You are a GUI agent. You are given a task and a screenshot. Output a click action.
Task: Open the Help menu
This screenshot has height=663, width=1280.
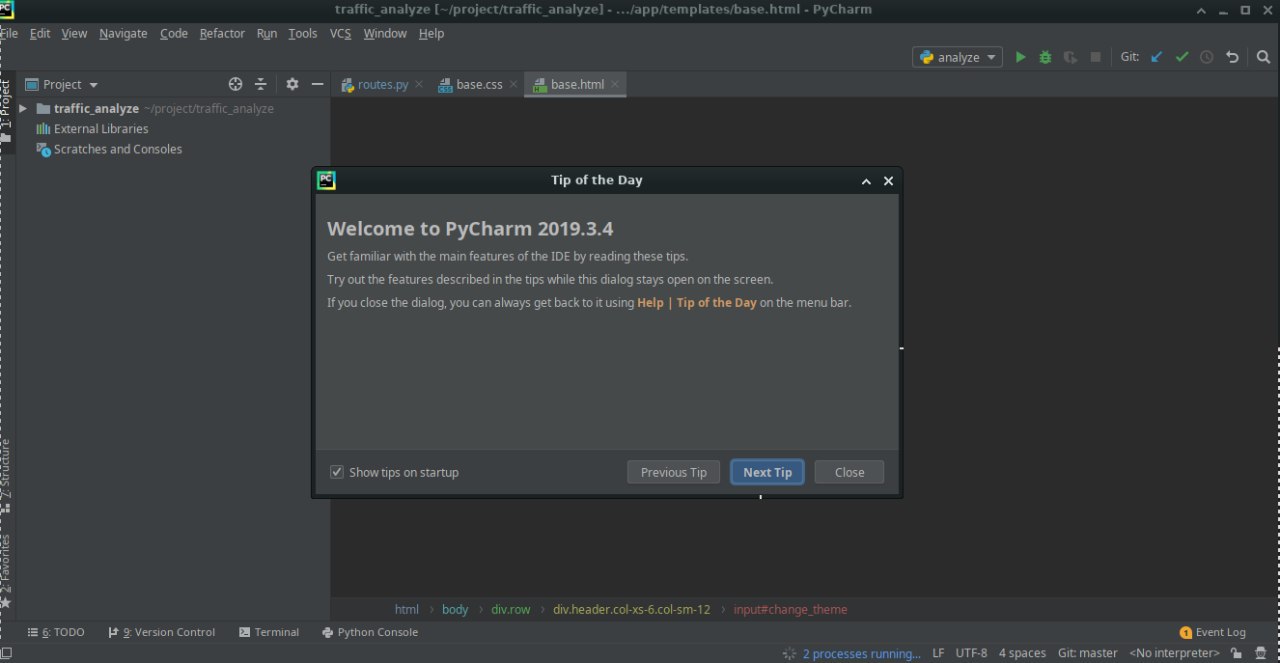431,33
